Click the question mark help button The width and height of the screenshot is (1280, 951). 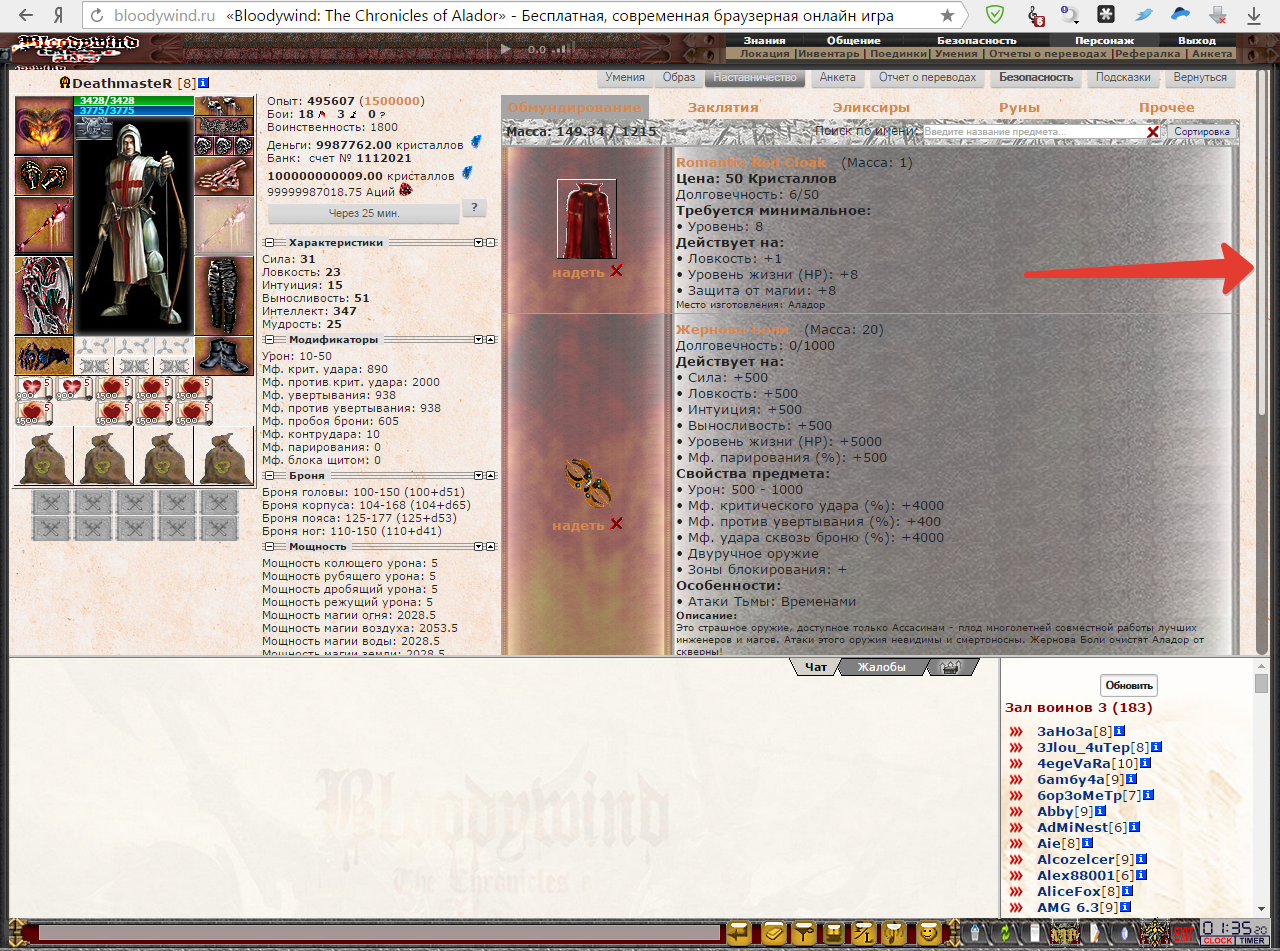(474, 208)
